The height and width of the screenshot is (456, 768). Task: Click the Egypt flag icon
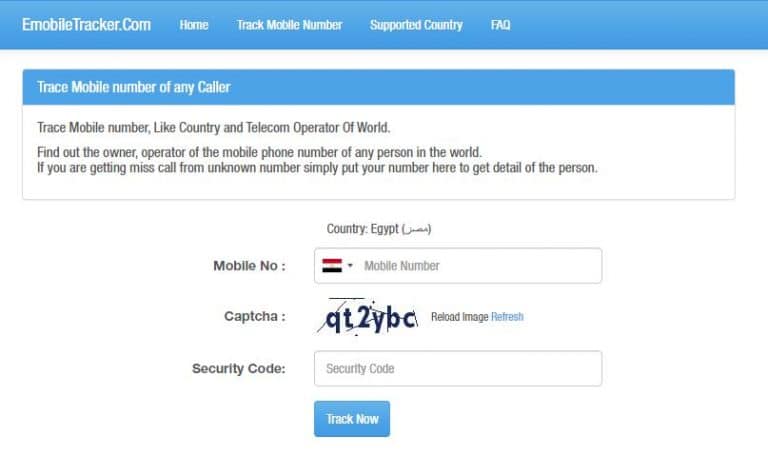pyautogui.click(x=332, y=265)
